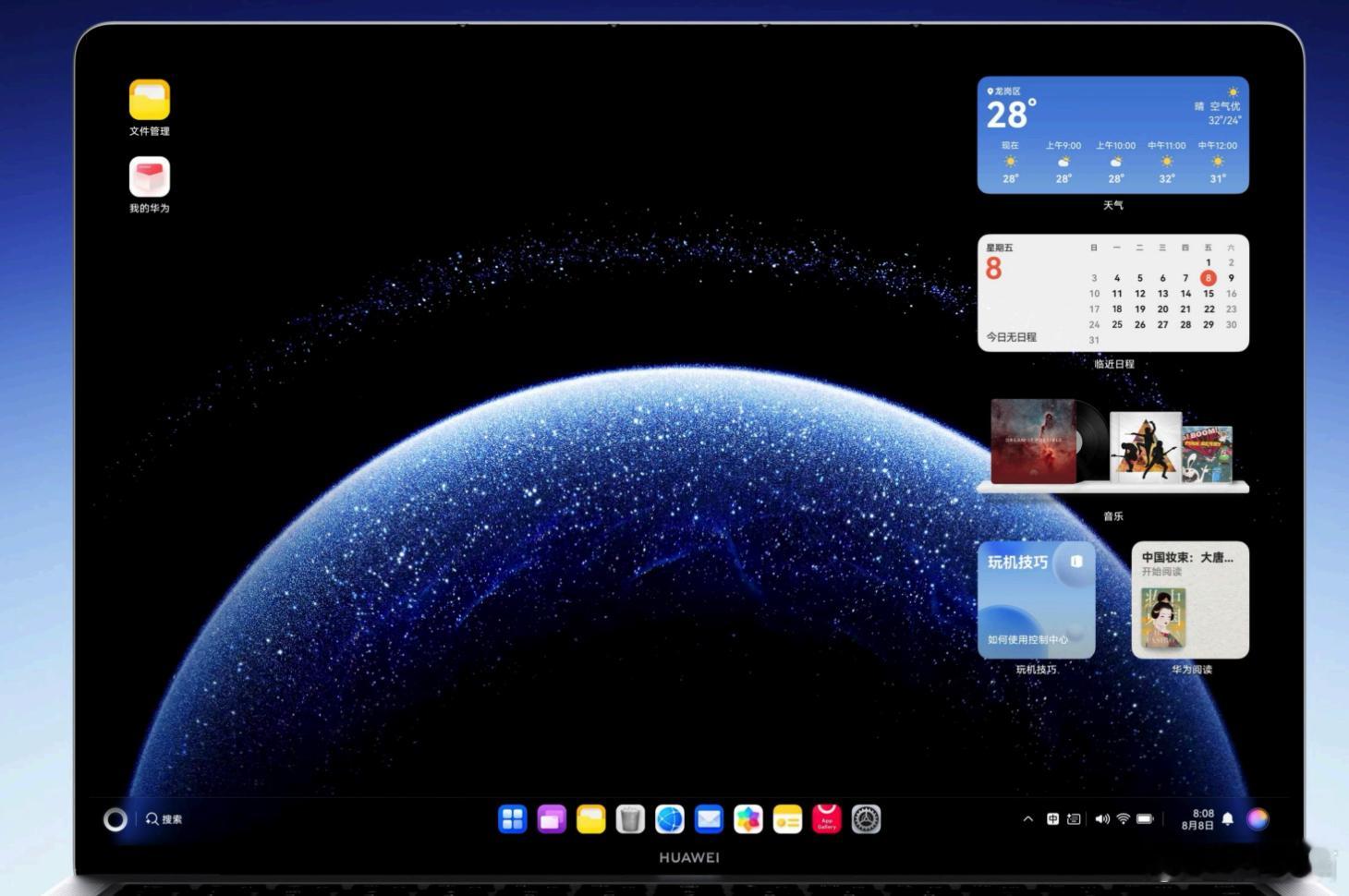Expand hidden tray icons with the up chevron
This screenshot has height=896, width=1349.
coord(1028,819)
